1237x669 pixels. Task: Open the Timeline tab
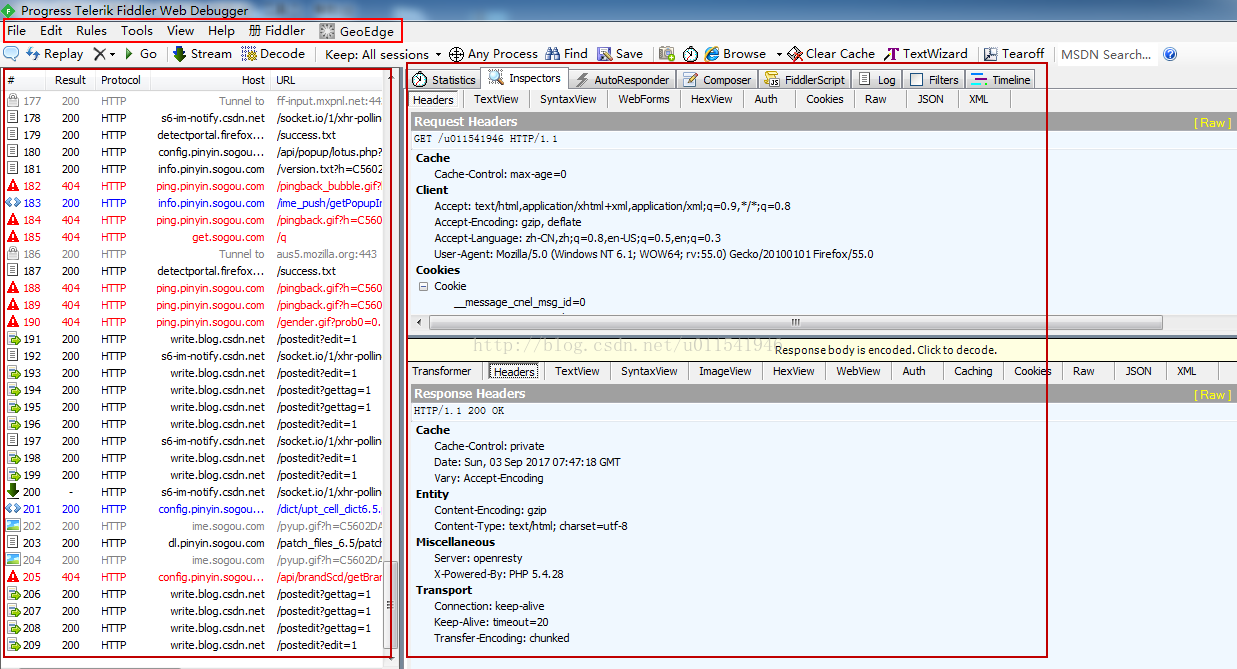1000,80
